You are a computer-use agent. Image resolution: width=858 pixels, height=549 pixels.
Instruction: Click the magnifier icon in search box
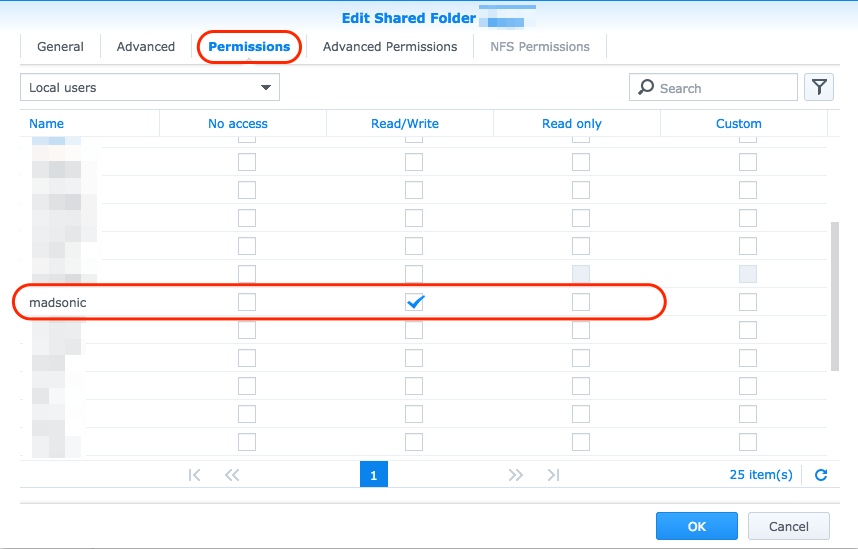(x=646, y=87)
